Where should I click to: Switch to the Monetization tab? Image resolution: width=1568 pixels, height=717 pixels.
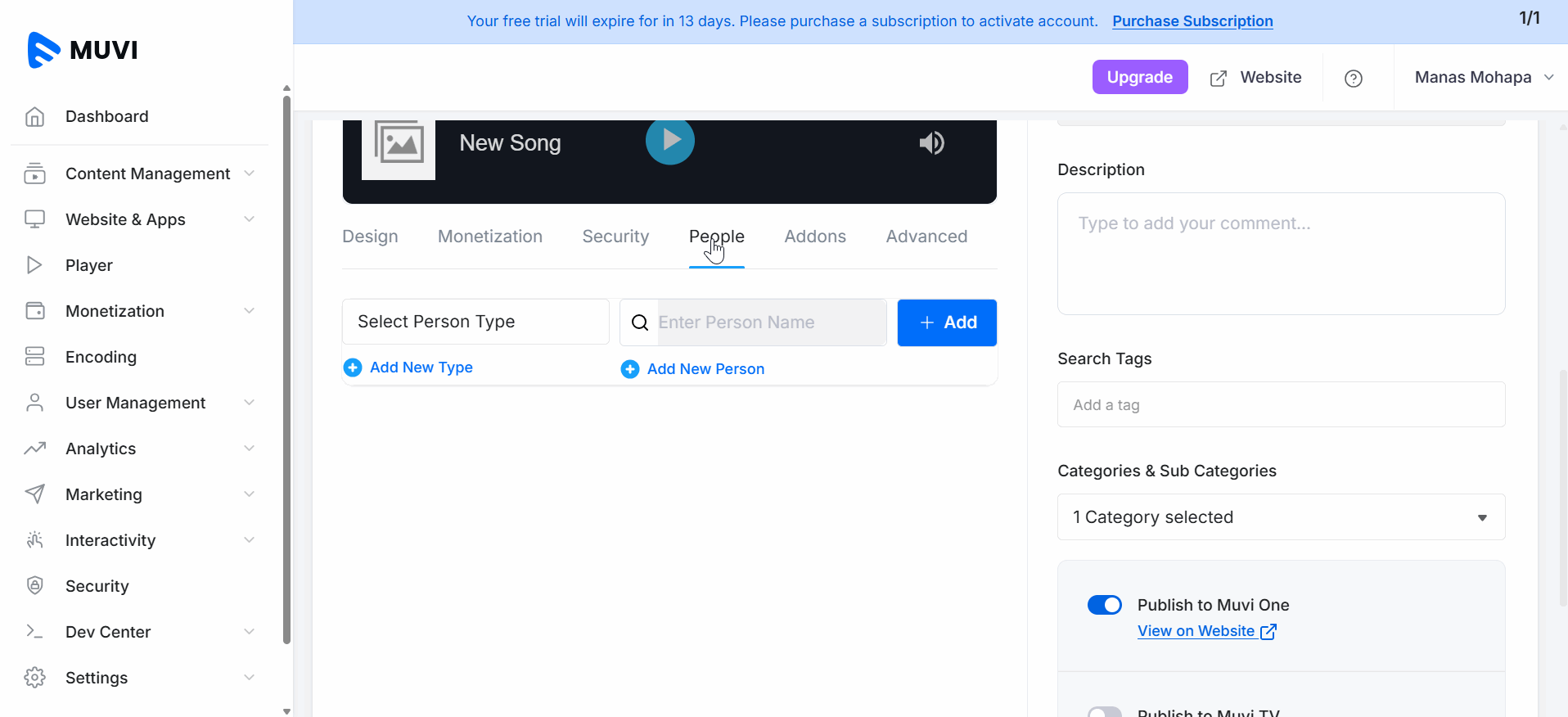(489, 237)
